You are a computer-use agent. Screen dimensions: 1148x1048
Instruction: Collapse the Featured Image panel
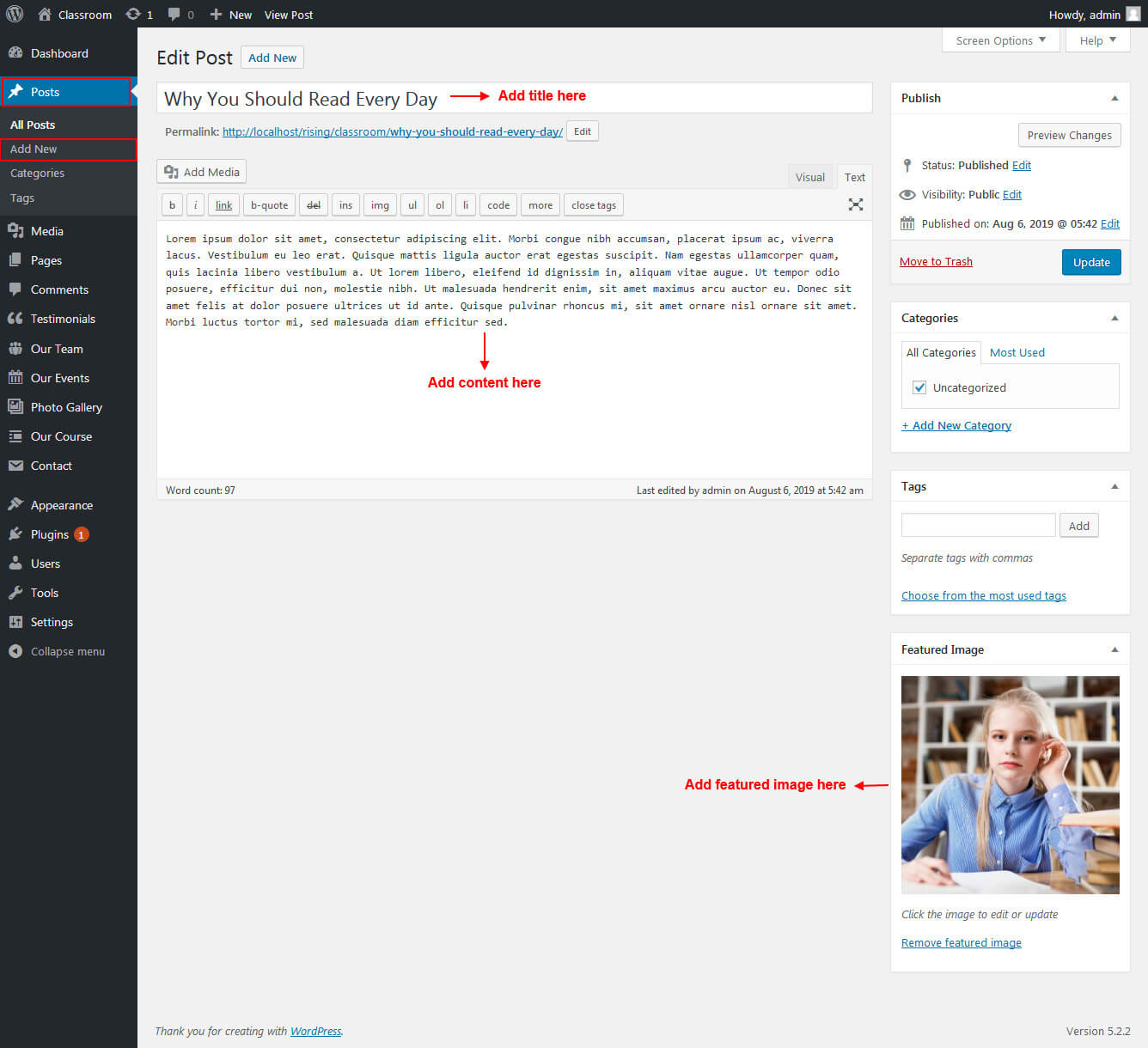coord(1114,649)
